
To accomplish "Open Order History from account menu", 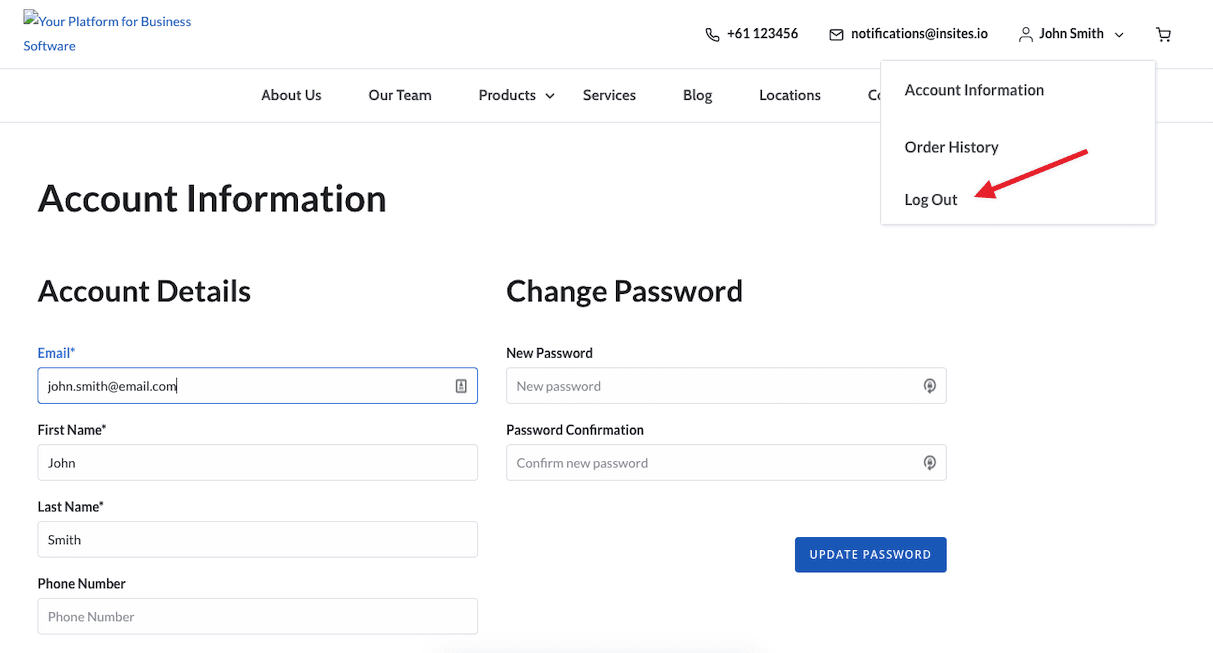I will coord(951,147).
